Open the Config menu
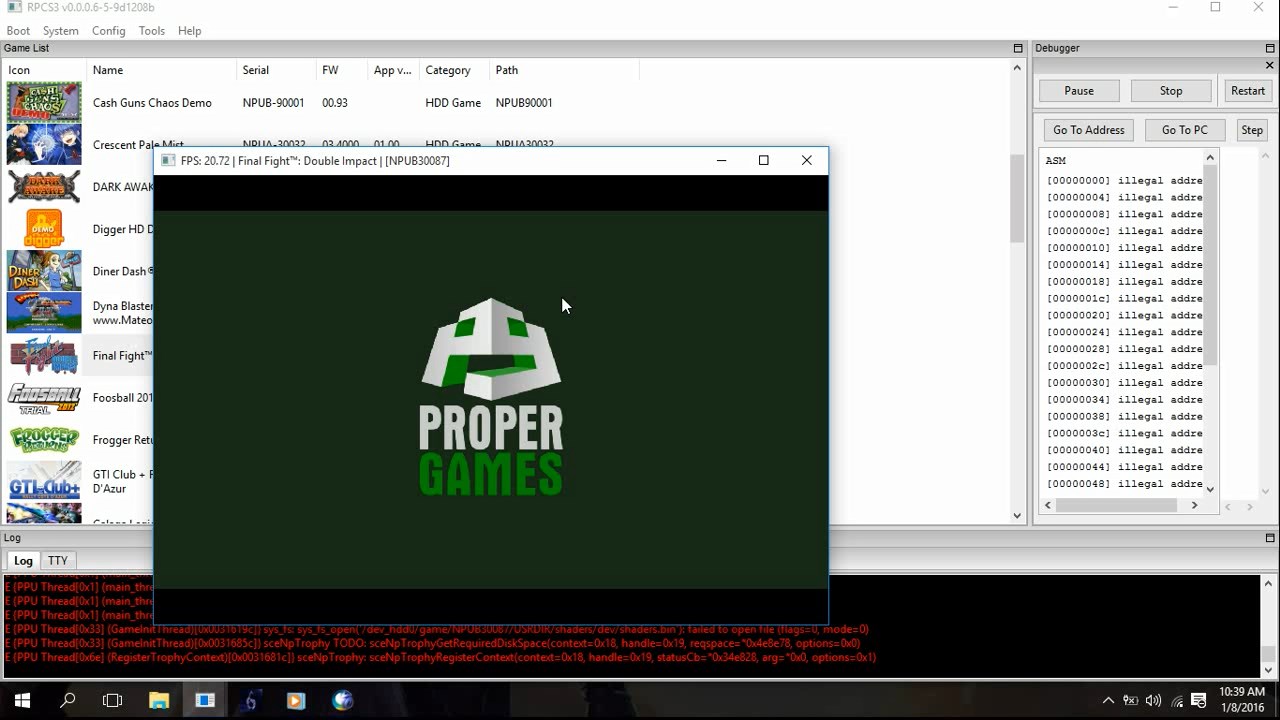Image resolution: width=1280 pixels, height=720 pixels. pyautogui.click(x=108, y=31)
